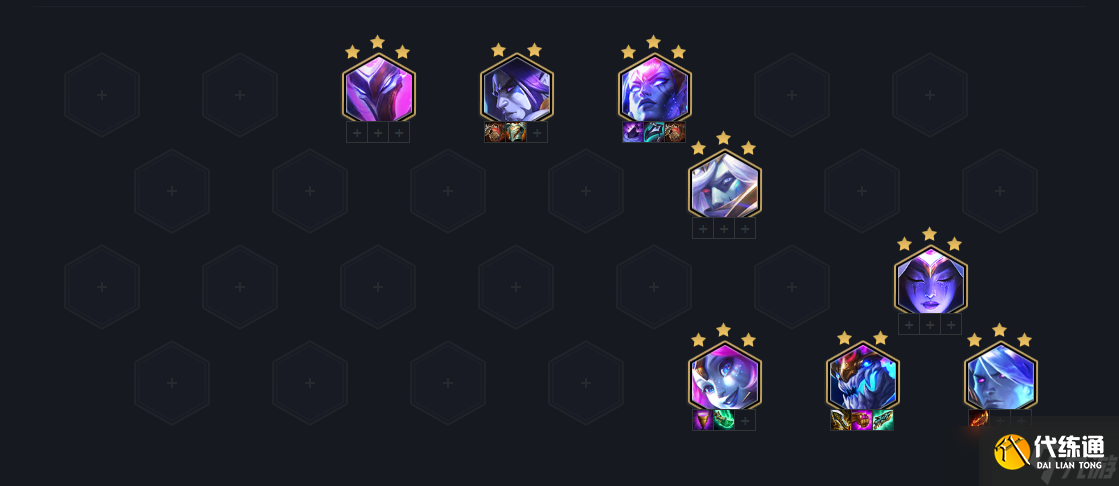Click teal middle item under glowing-forehead champion
The height and width of the screenshot is (486, 1119).
[x=654, y=132]
